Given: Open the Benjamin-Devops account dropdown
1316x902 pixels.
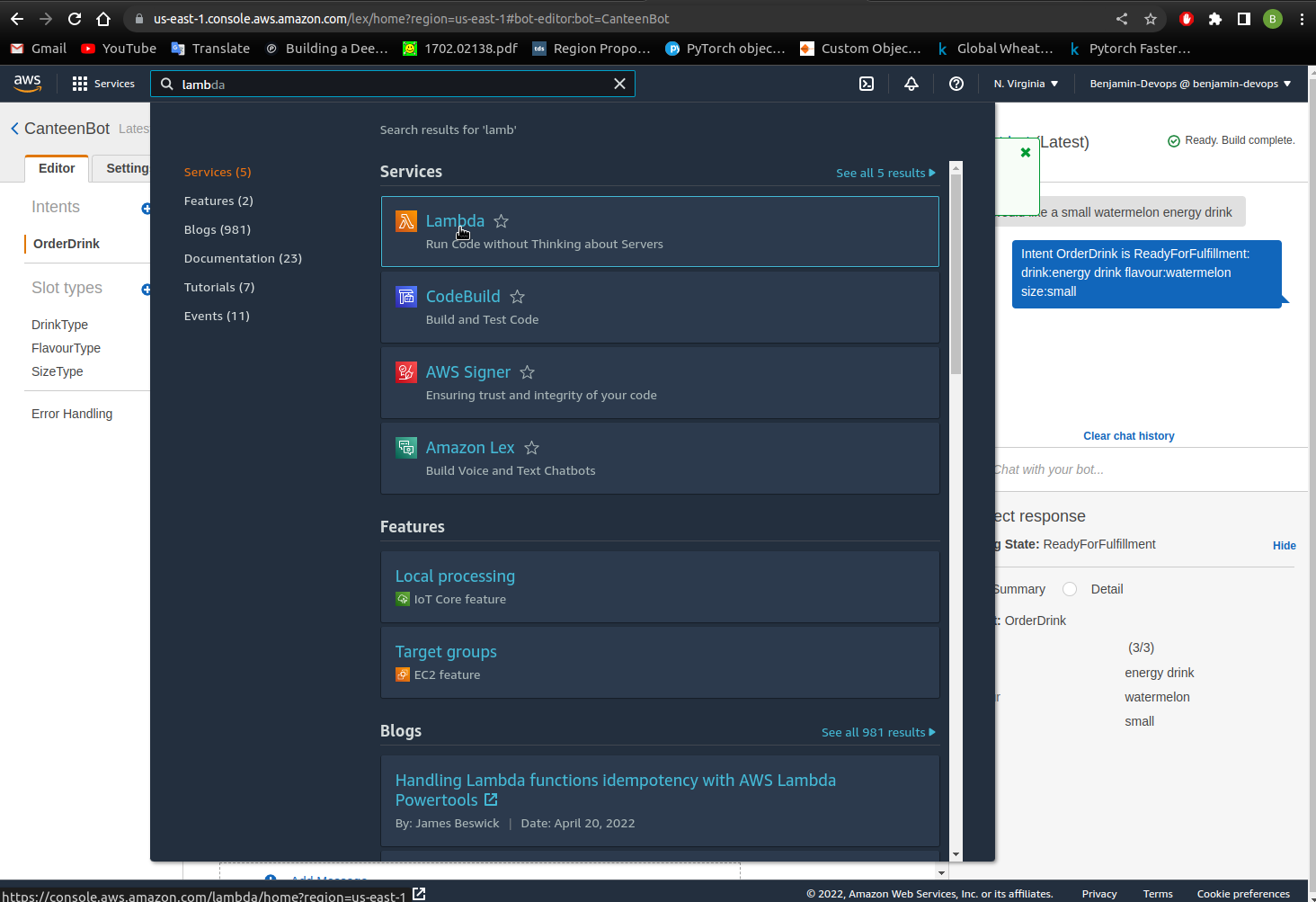Looking at the screenshot, I should [1190, 84].
